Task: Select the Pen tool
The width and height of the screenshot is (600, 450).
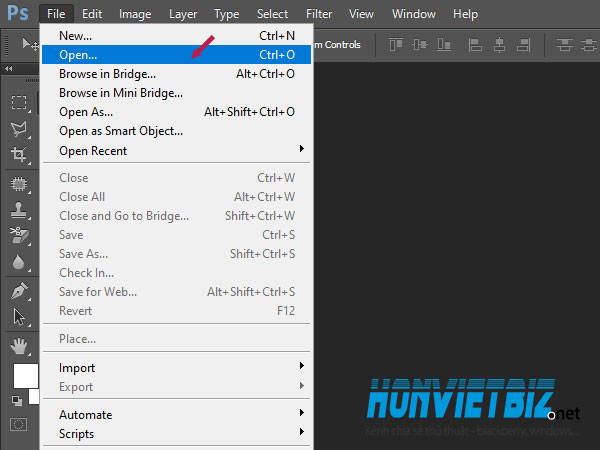Action: pos(19,291)
